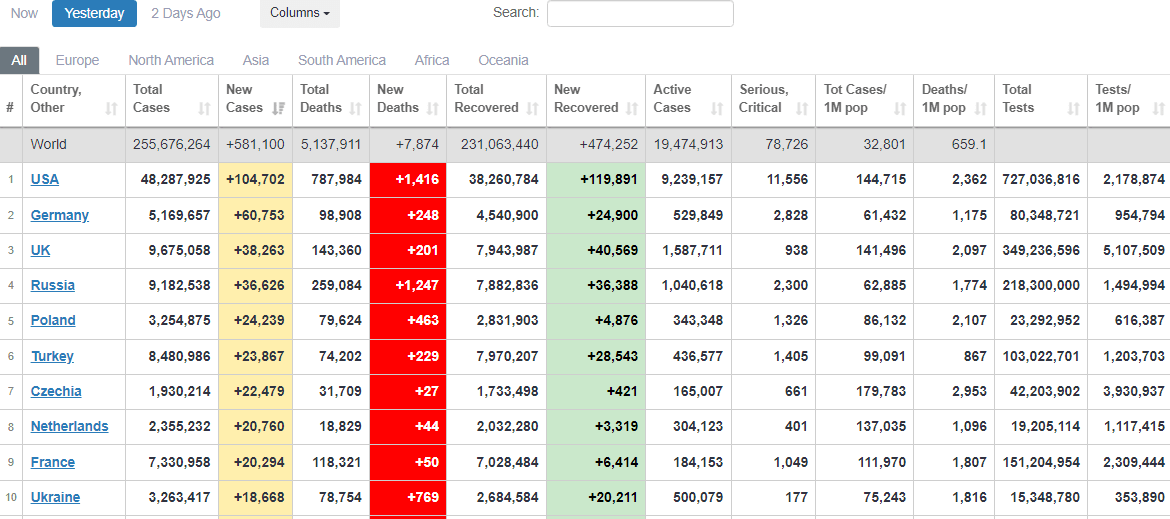Sort by New Deaths sort arrows
1170x519 pixels.
click(432, 108)
